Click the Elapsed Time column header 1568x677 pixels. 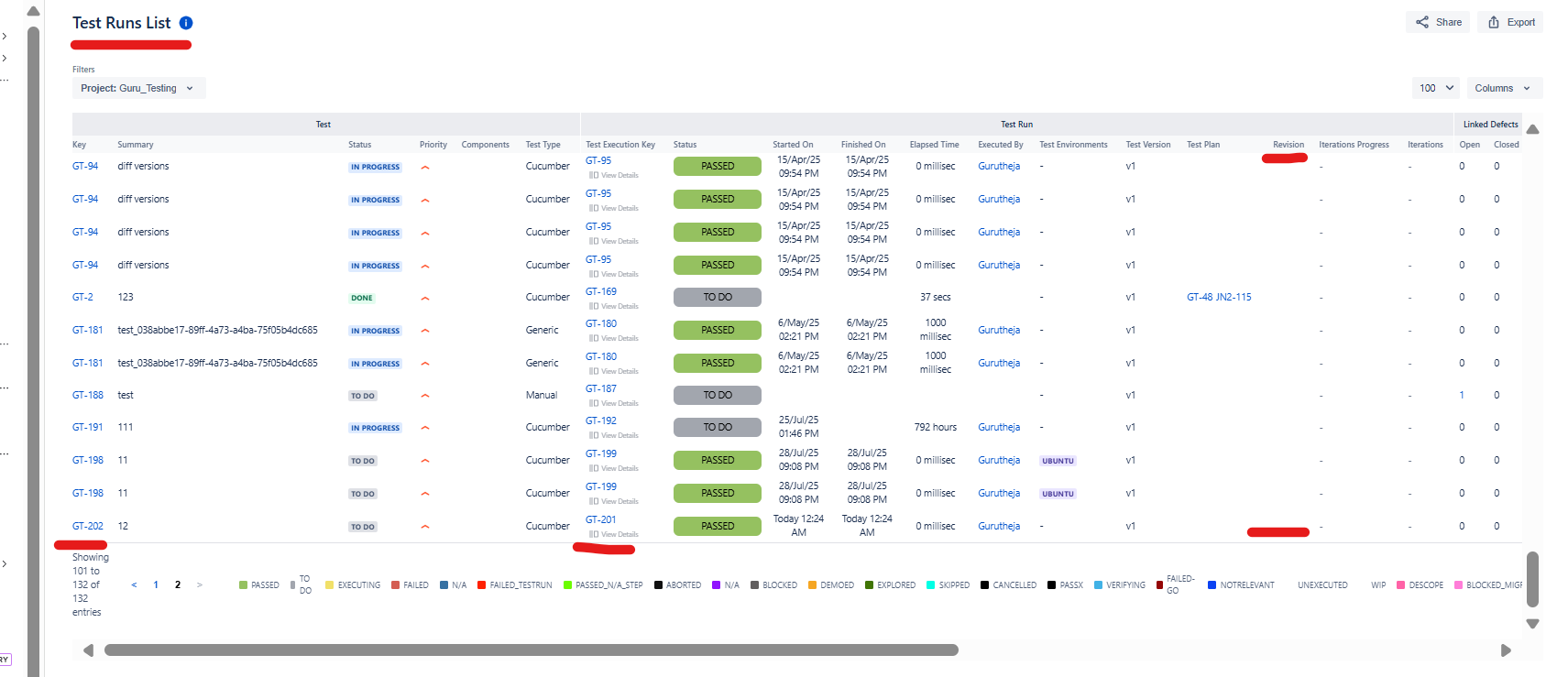click(x=934, y=145)
